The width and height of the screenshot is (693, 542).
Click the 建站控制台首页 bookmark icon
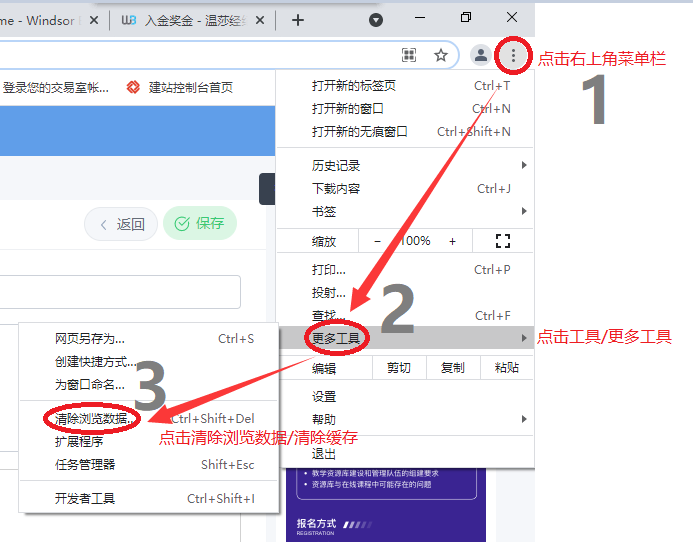pos(134,88)
